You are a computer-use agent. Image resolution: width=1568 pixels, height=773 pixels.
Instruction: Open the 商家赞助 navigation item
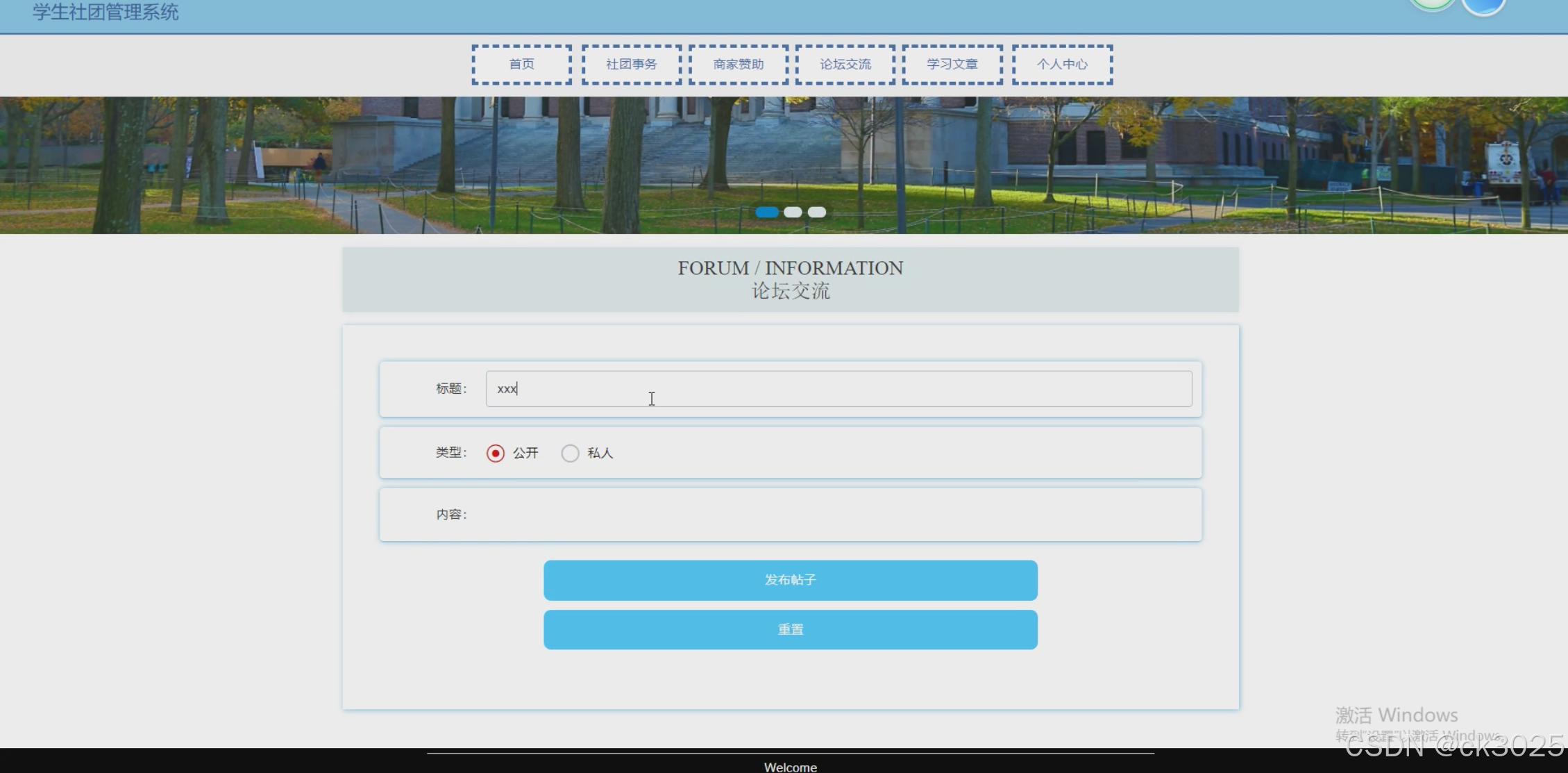[739, 65]
